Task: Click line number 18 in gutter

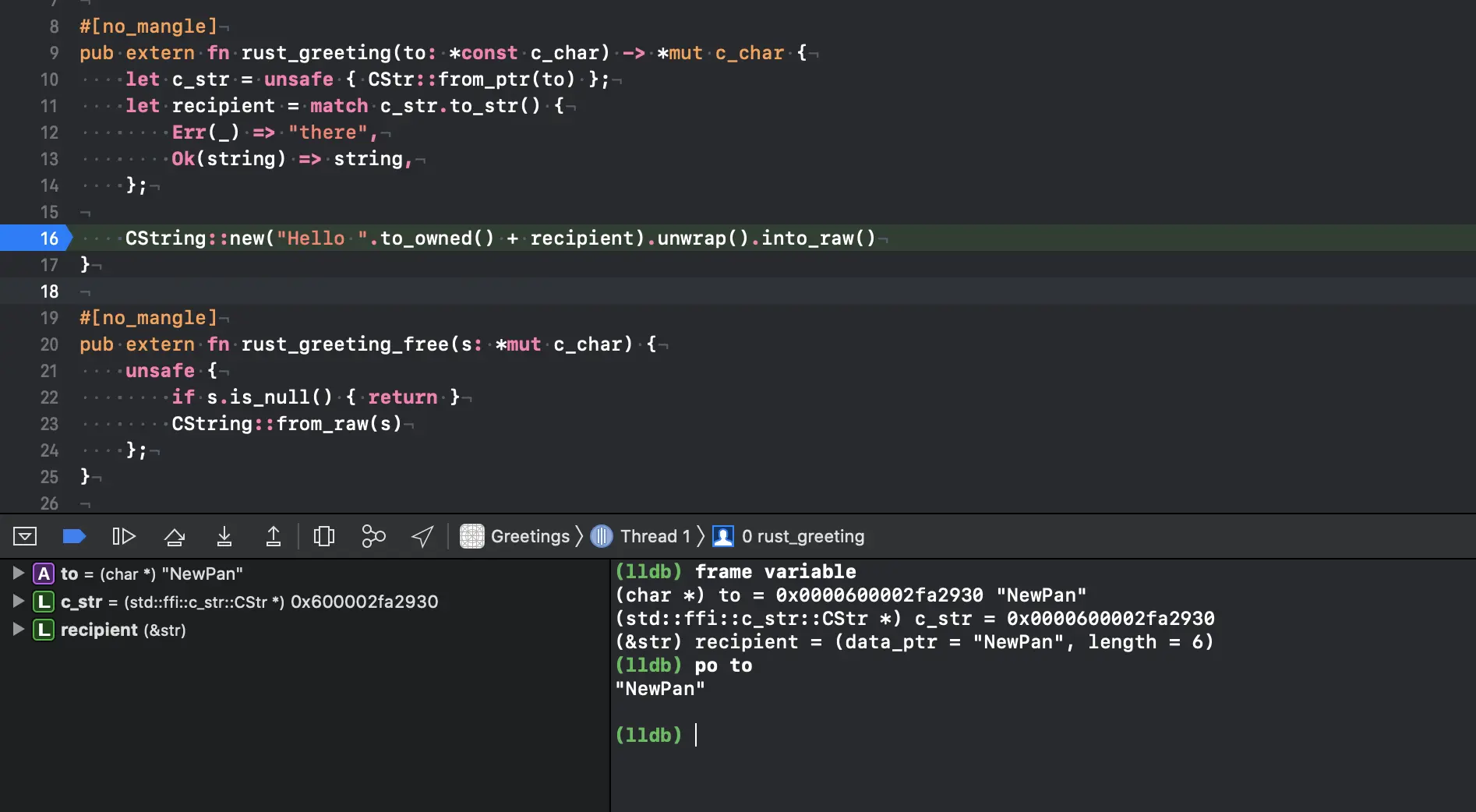Action: coord(49,291)
